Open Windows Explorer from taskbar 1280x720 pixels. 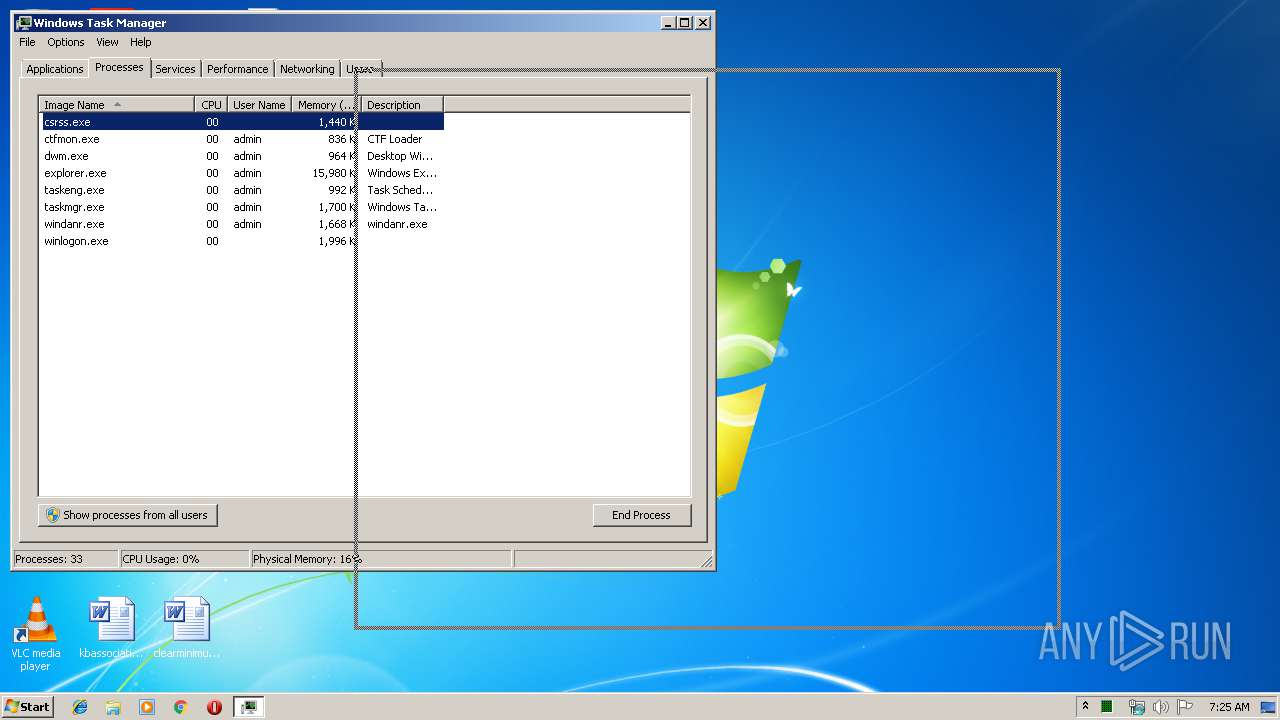(113, 707)
